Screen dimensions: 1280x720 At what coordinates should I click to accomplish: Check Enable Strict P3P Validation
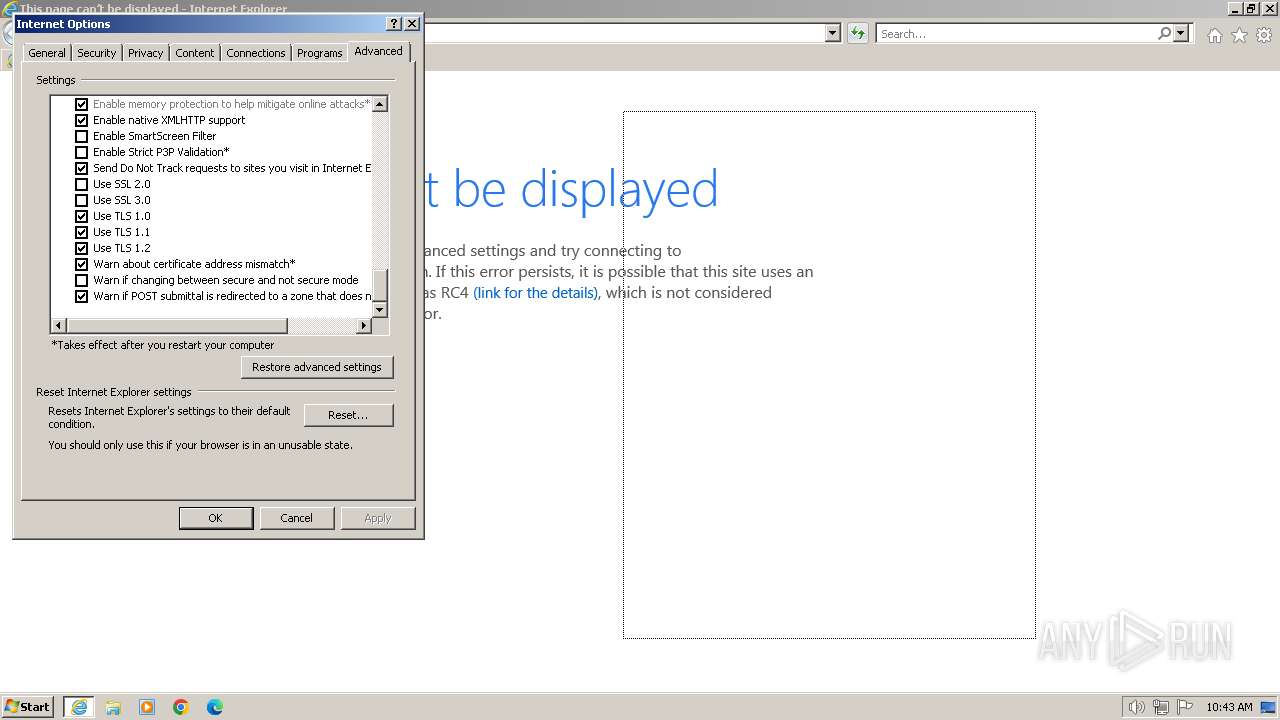pyautogui.click(x=82, y=152)
